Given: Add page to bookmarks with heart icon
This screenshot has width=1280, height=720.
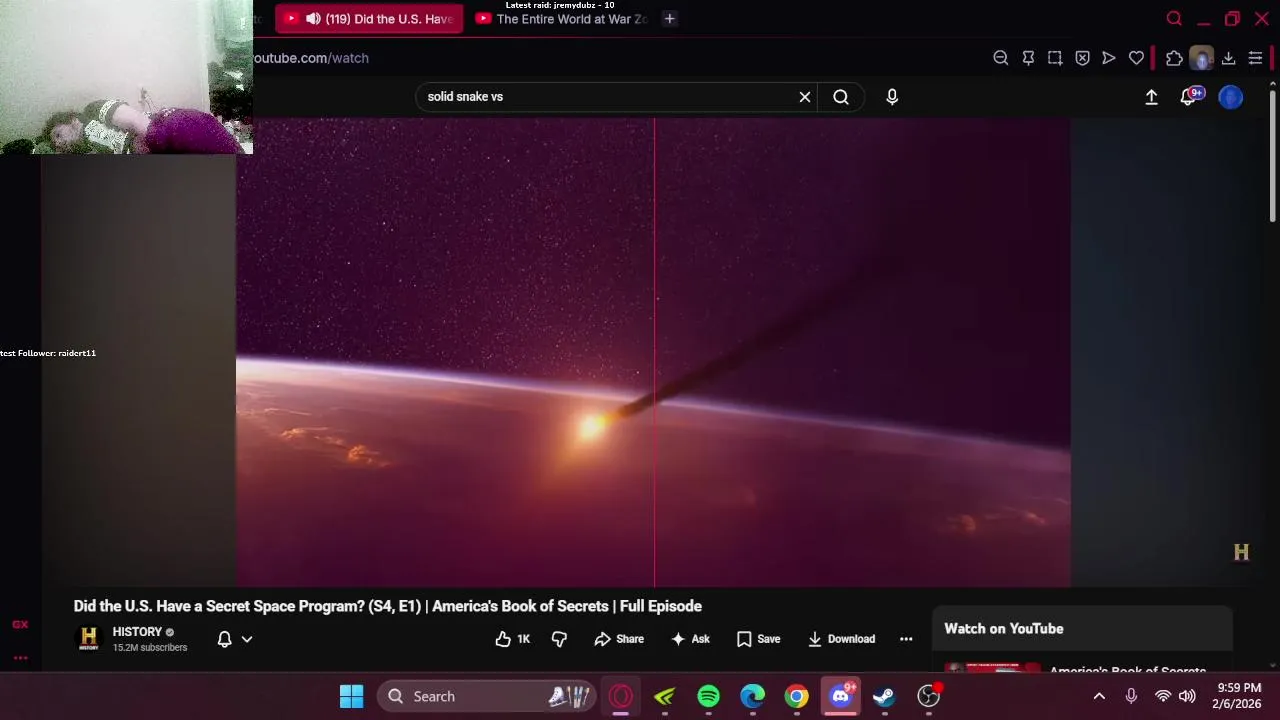Looking at the screenshot, I should (1136, 58).
